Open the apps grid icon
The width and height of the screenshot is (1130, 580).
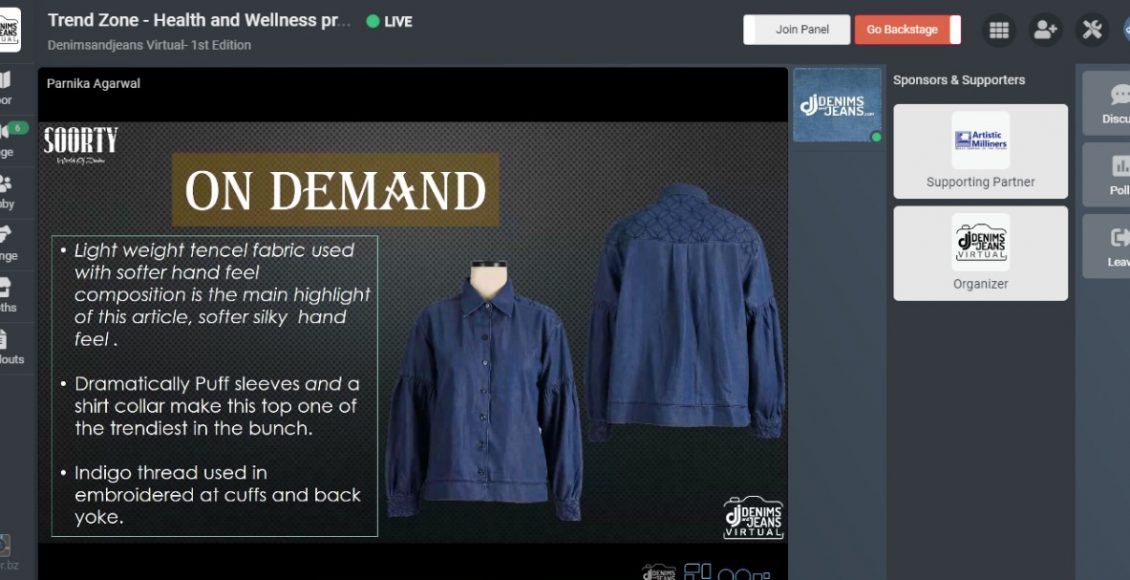click(x=998, y=30)
